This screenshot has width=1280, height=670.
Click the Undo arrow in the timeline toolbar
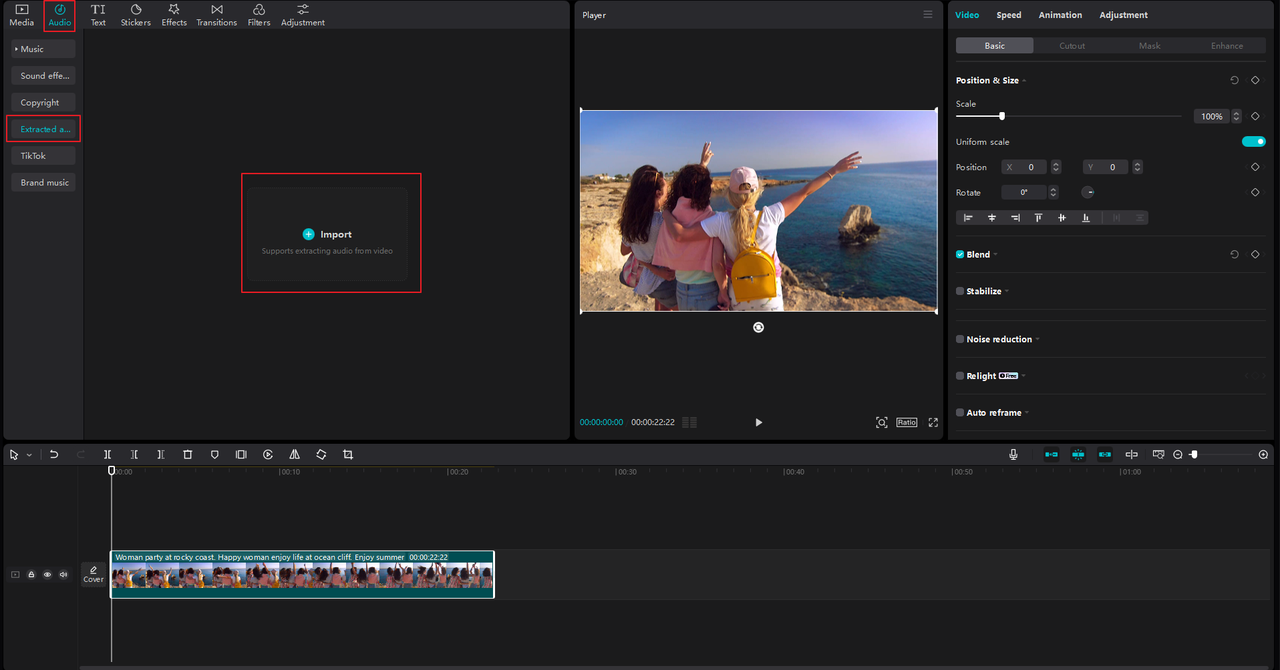(54, 454)
